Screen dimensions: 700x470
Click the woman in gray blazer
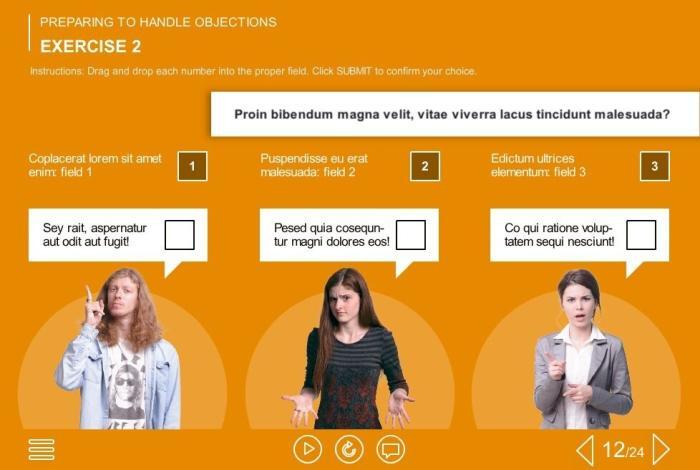pos(582,349)
